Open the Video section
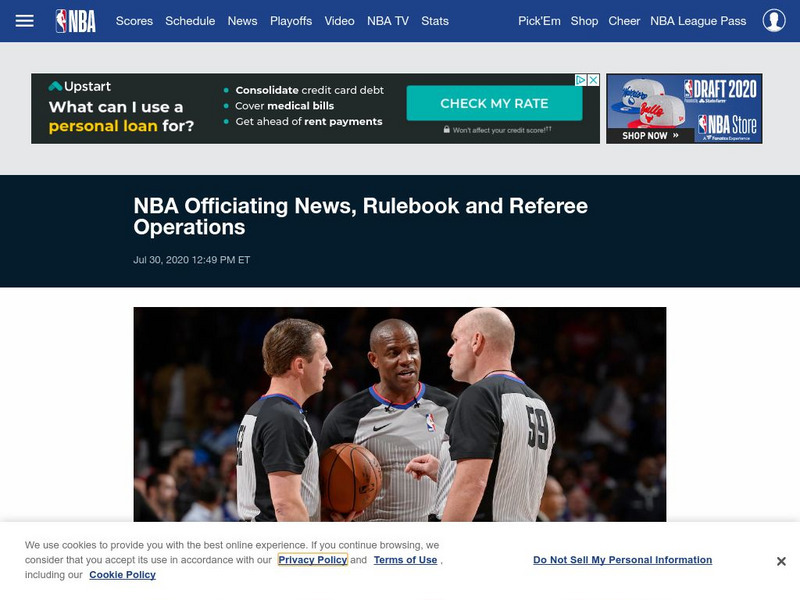The image size is (800, 600). pyautogui.click(x=339, y=21)
